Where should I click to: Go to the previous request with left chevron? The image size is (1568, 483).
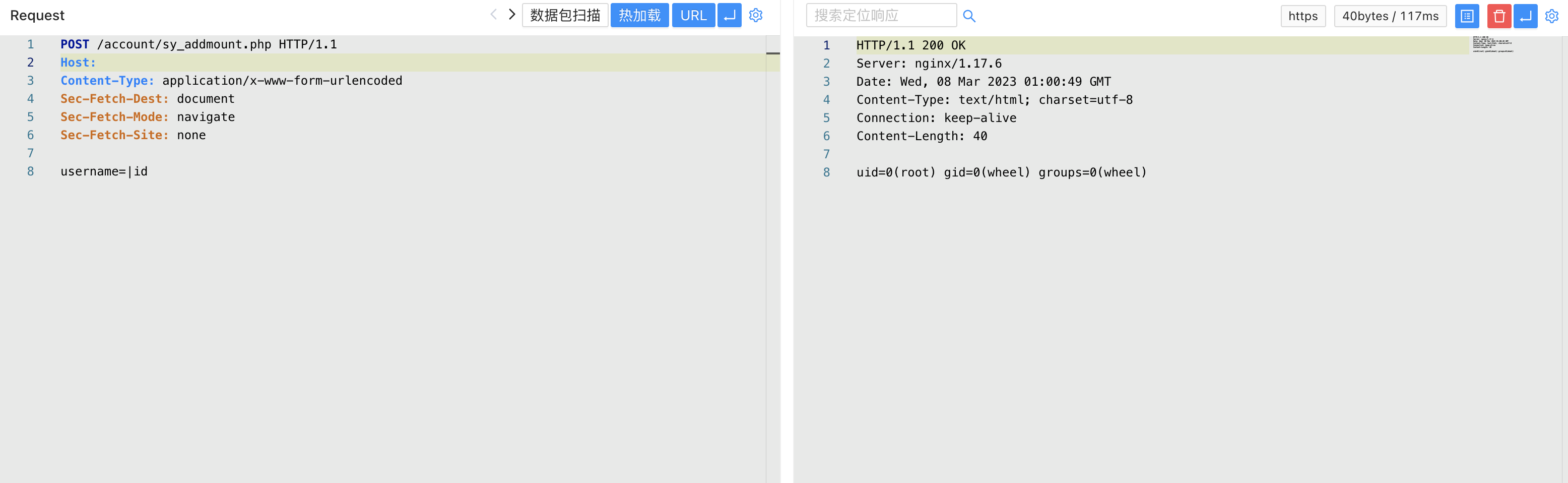(493, 15)
